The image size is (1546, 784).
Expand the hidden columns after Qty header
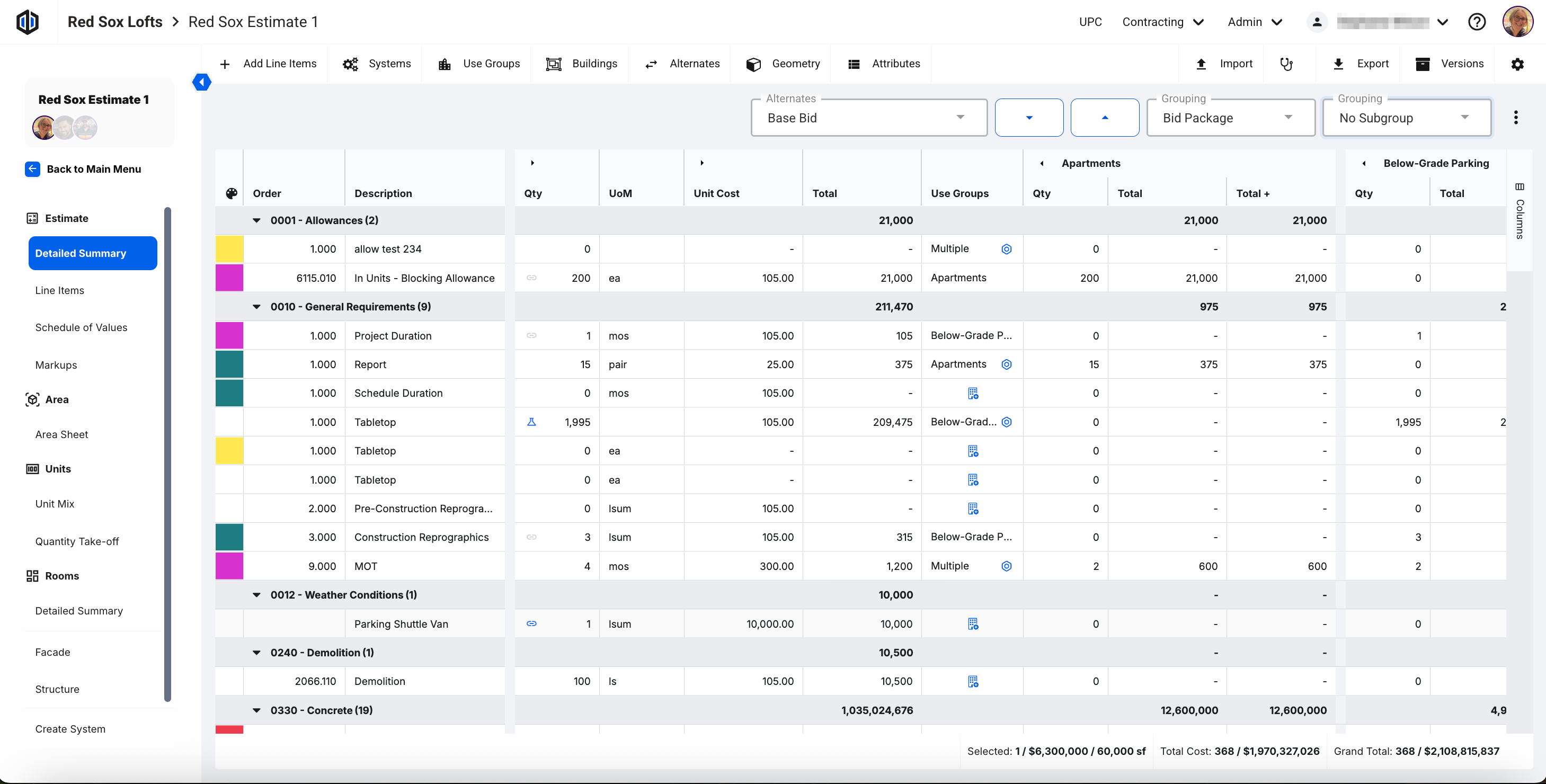coord(532,163)
